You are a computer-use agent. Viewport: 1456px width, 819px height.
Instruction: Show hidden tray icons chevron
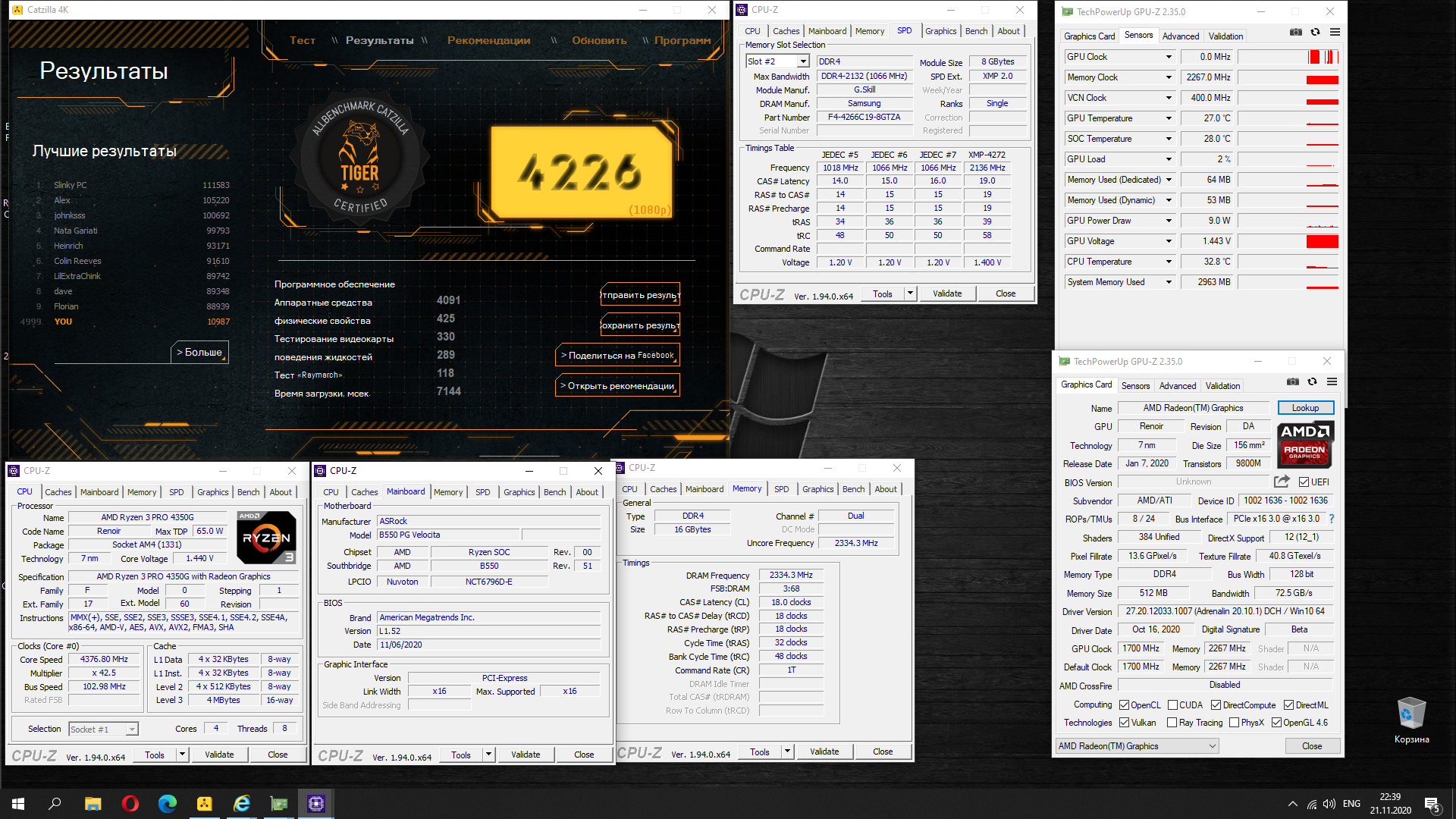click(1292, 804)
